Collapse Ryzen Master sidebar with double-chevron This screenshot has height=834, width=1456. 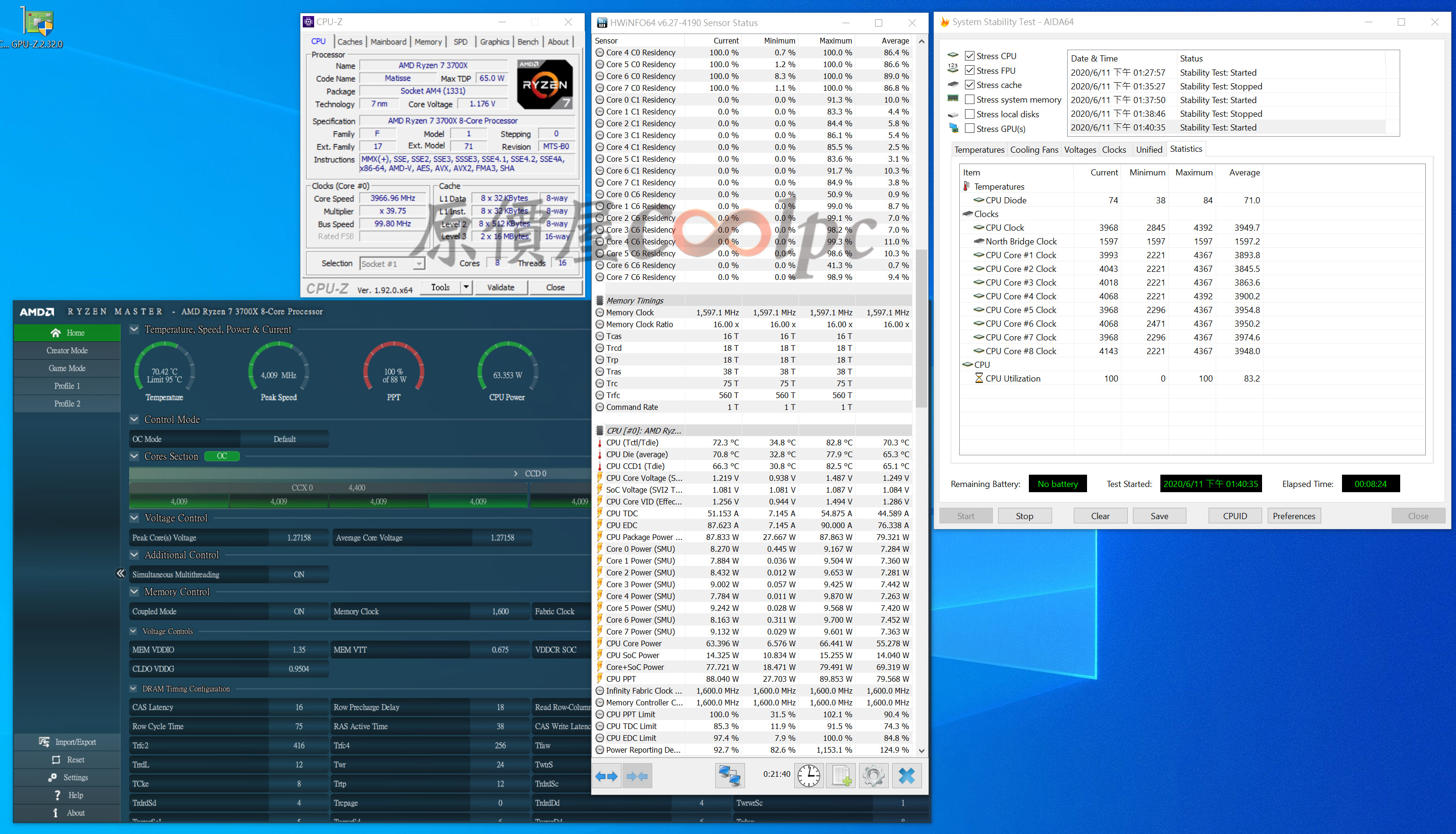click(120, 573)
